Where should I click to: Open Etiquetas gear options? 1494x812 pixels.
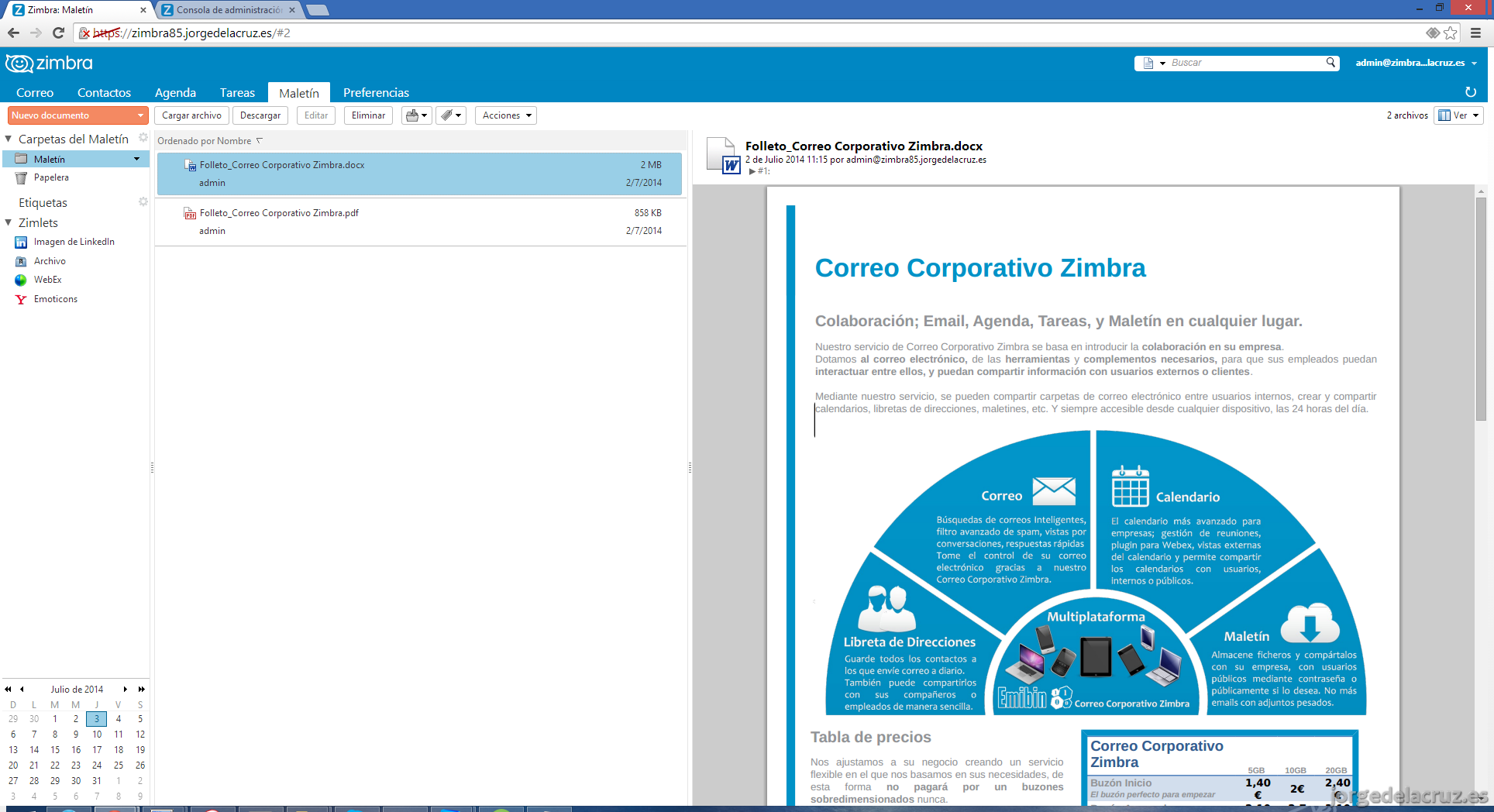143,201
